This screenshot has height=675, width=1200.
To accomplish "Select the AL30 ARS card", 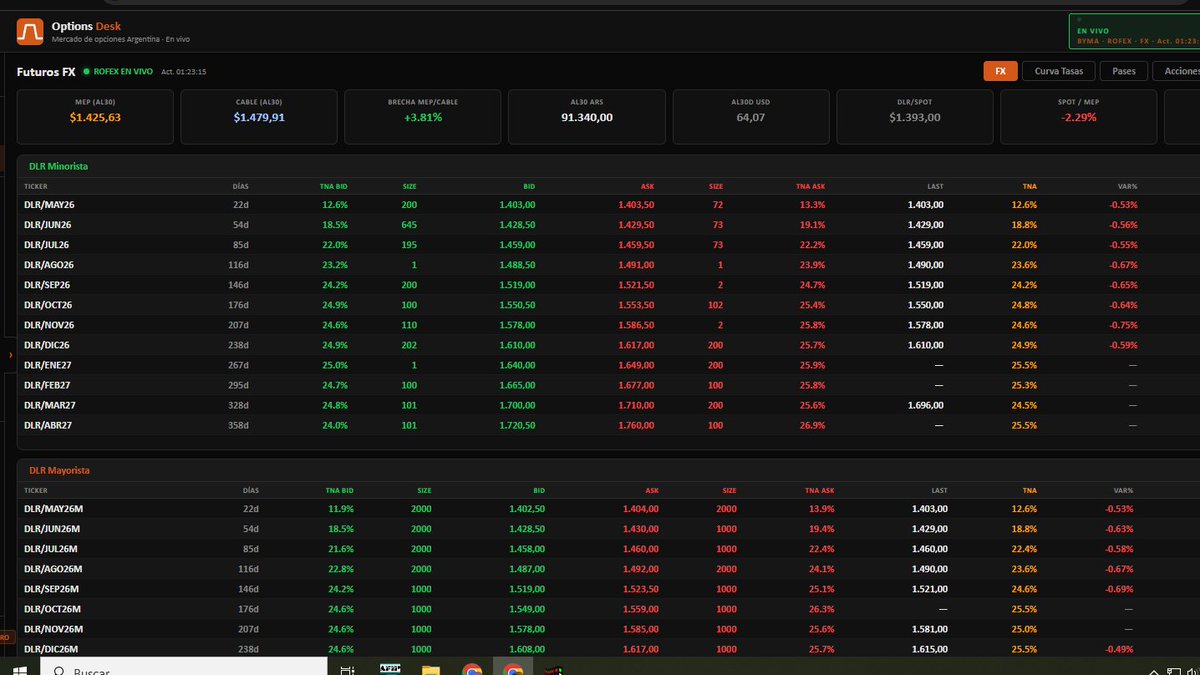I will pyautogui.click(x=587, y=116).
